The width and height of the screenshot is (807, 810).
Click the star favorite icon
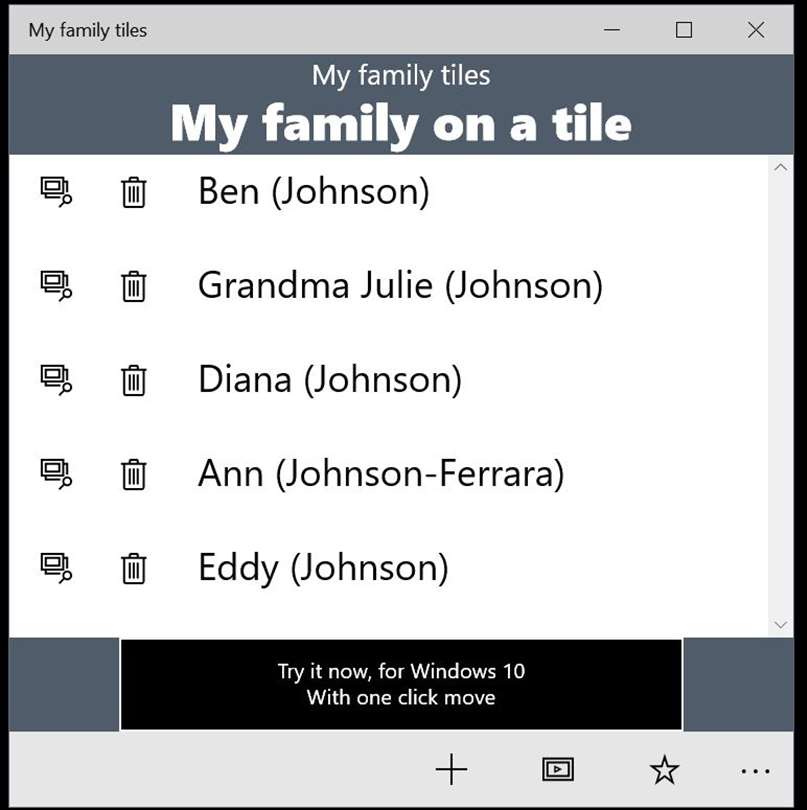(664, 770)
